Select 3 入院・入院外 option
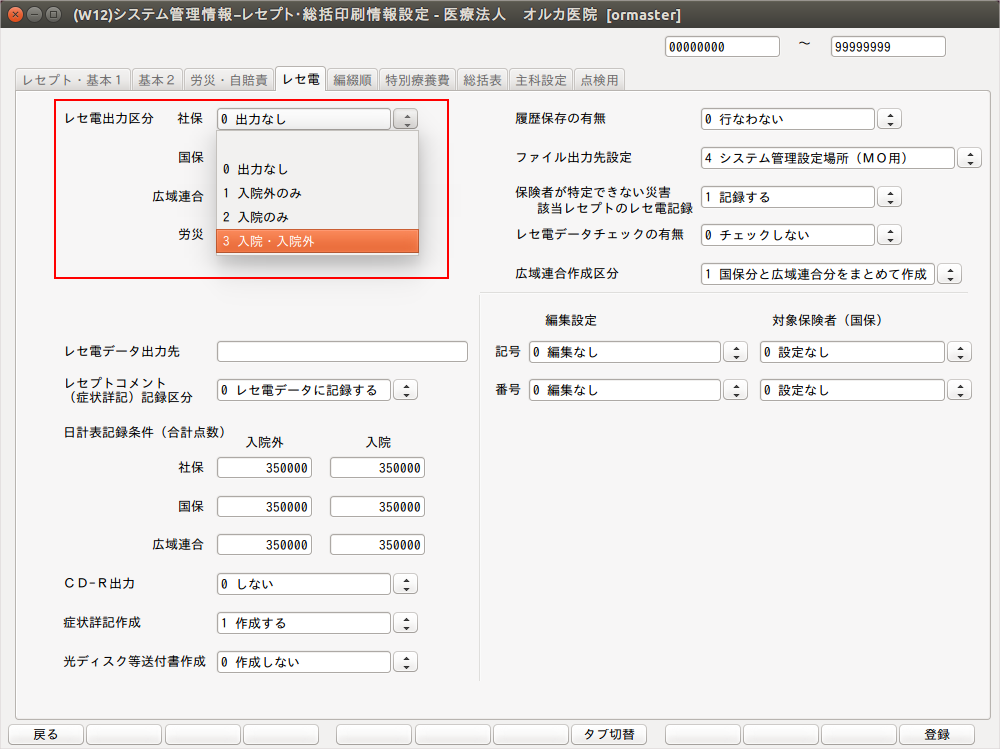1000x749 pixels. [318, 241]
